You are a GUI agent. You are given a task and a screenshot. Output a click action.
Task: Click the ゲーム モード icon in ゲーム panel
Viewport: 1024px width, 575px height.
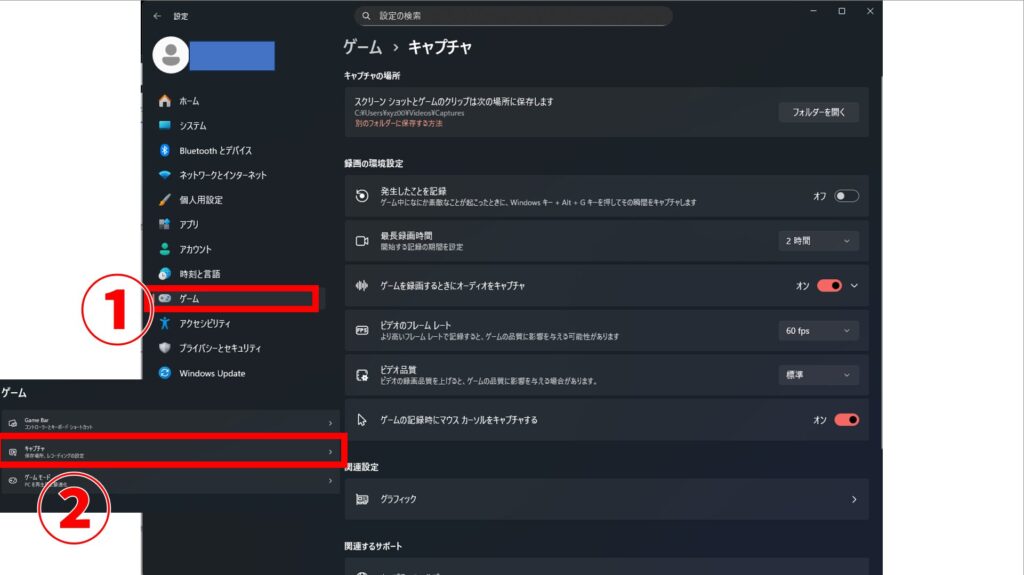[x=12, y=481]
